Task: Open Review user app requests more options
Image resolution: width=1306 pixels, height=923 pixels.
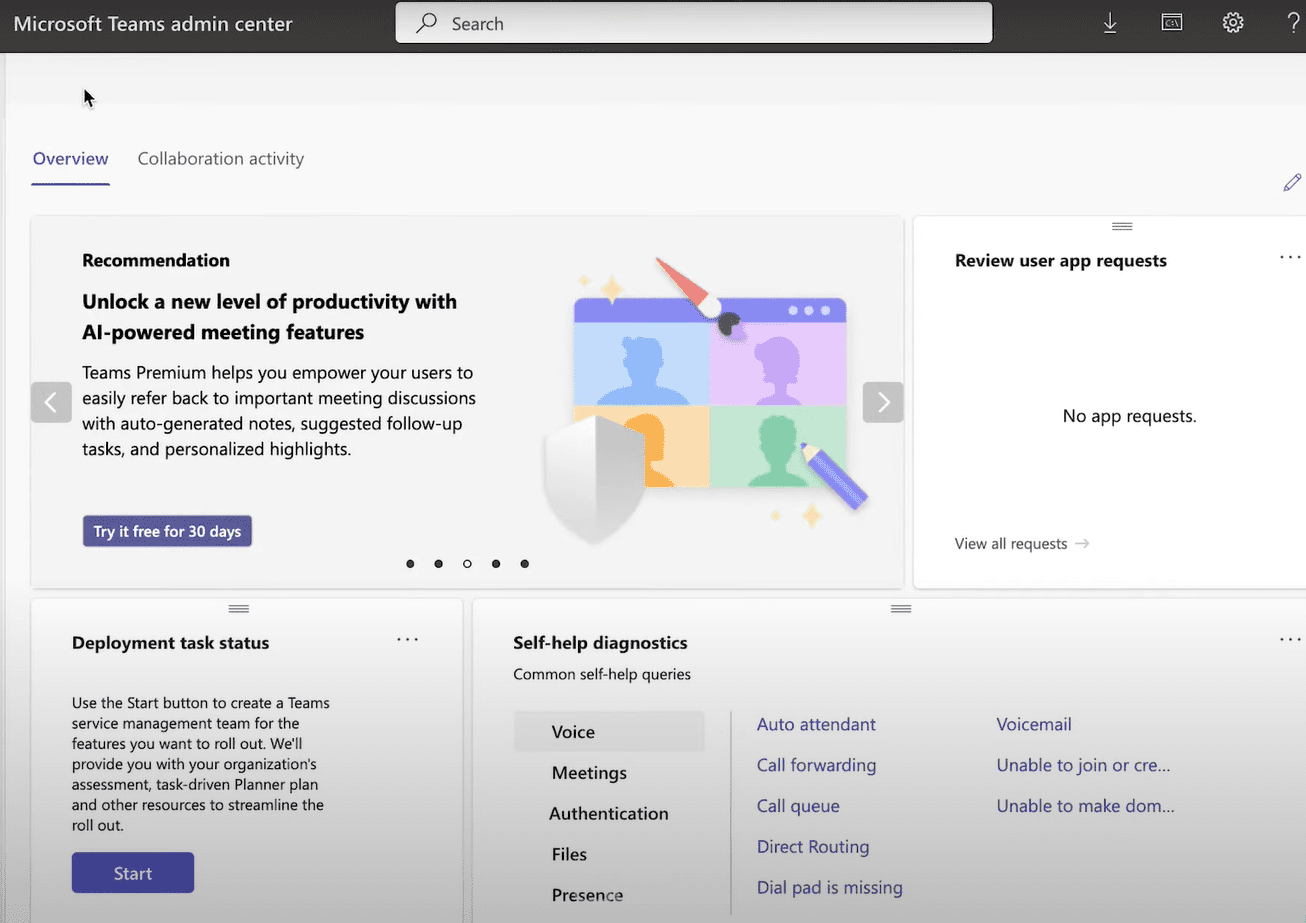Action: 1290,257
